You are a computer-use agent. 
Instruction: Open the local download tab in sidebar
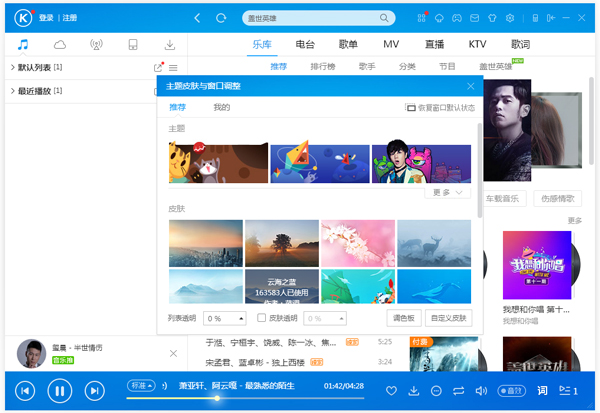click(170, 45)
